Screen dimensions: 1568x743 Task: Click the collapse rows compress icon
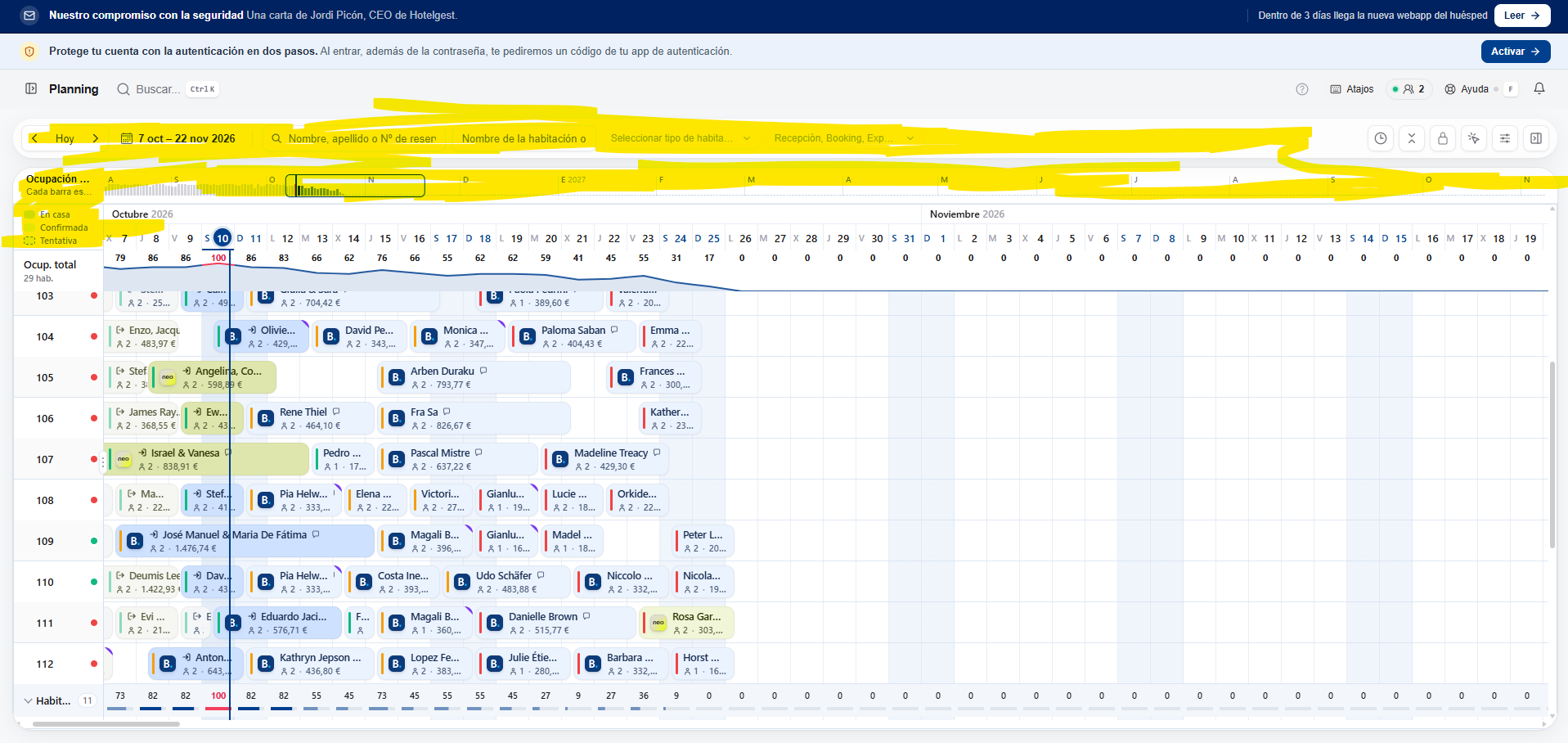coord(1412,138)
